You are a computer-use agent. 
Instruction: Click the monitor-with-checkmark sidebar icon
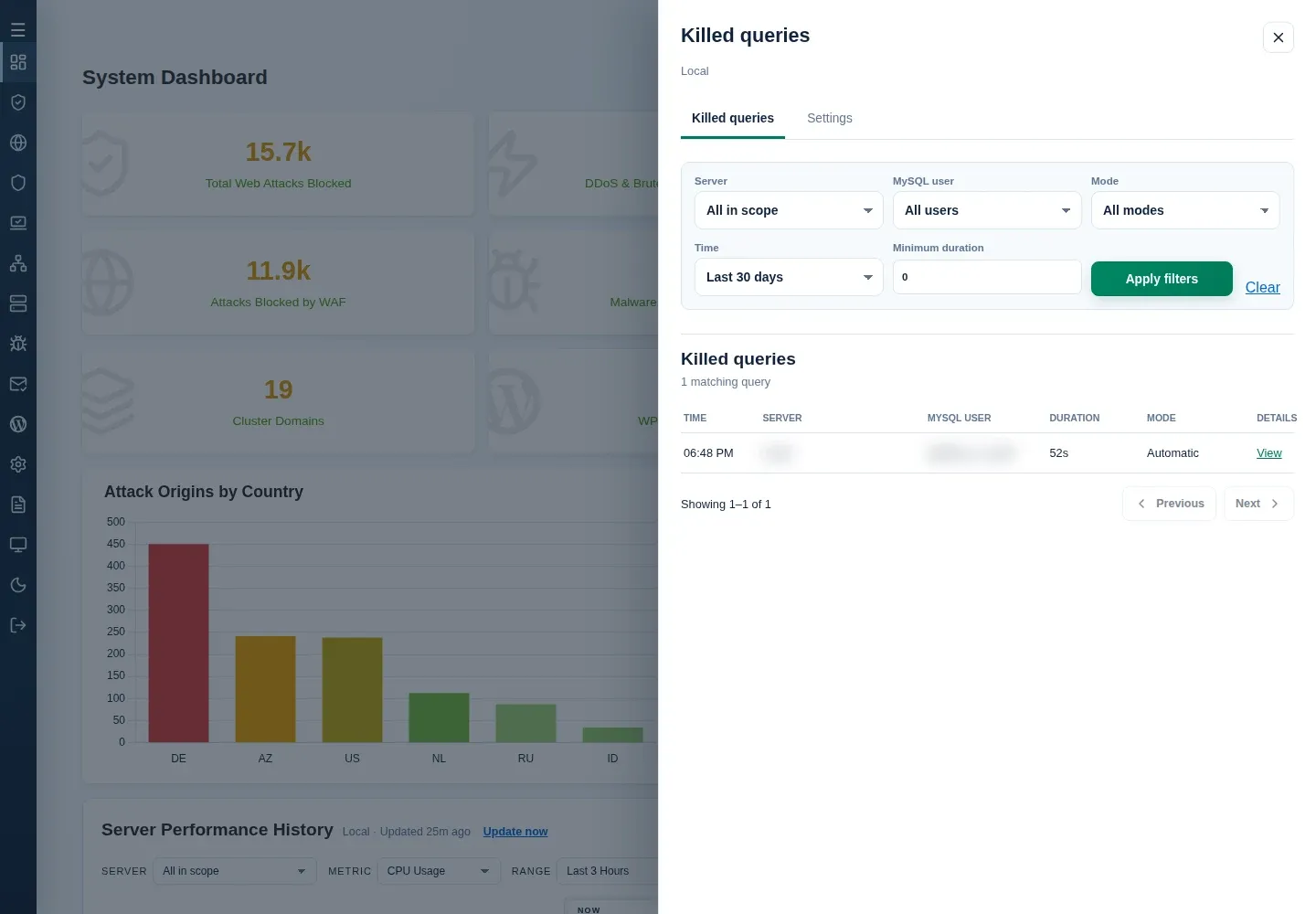pyautogui.click(x=18, y=223)
